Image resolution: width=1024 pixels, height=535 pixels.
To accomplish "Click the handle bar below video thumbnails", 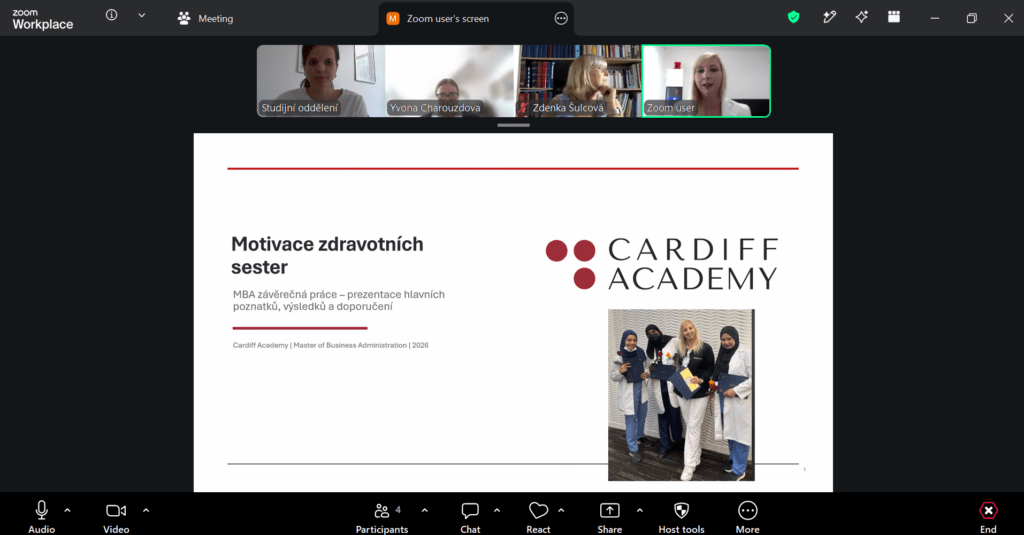I will [513, 125].
